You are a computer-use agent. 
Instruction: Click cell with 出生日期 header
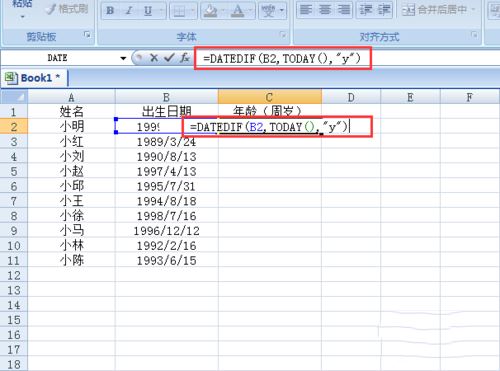pos(166,111)
